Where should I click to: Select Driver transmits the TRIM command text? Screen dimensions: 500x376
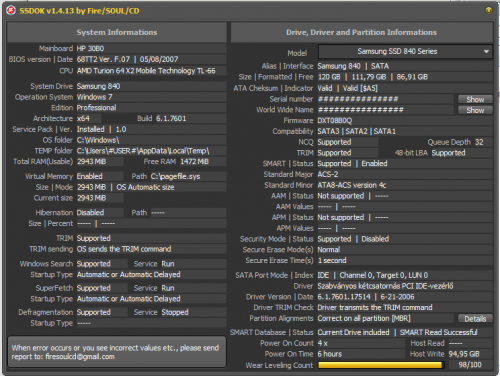tap(375, 307)
